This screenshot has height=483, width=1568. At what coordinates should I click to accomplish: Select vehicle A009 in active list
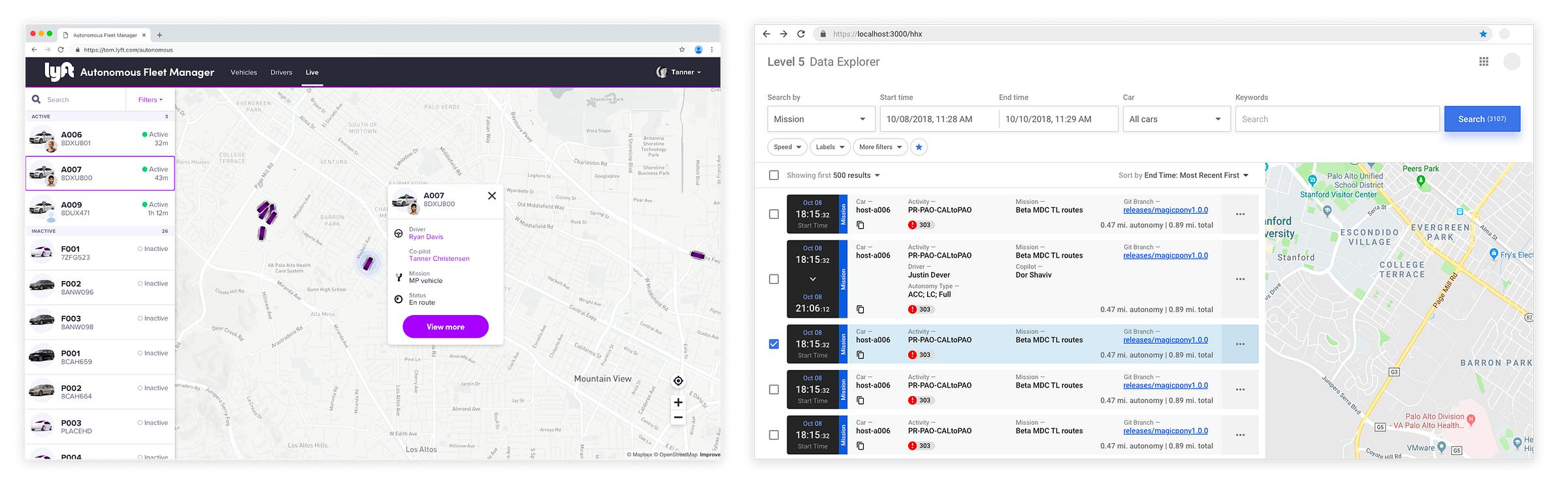pos(100,208)
